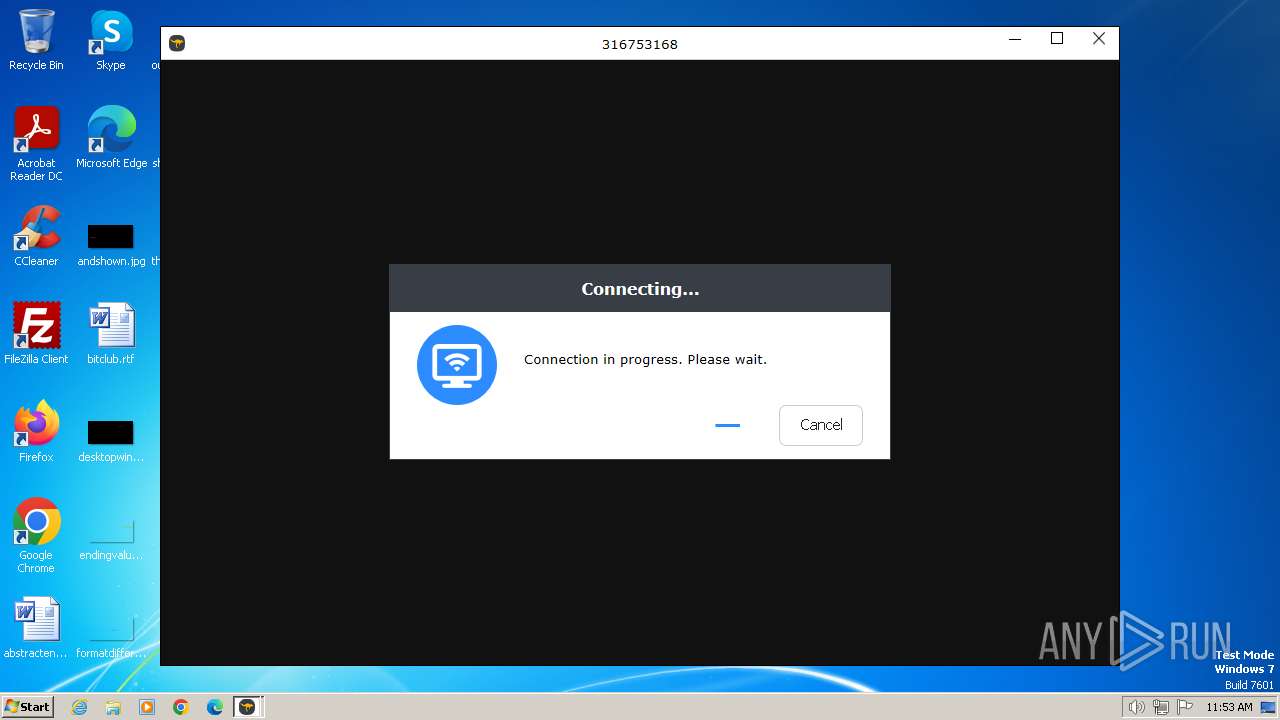This screenshot has height=720, width=1280.
Task: Close the 316753168 remote window
Action: (x=1099, y=39)
